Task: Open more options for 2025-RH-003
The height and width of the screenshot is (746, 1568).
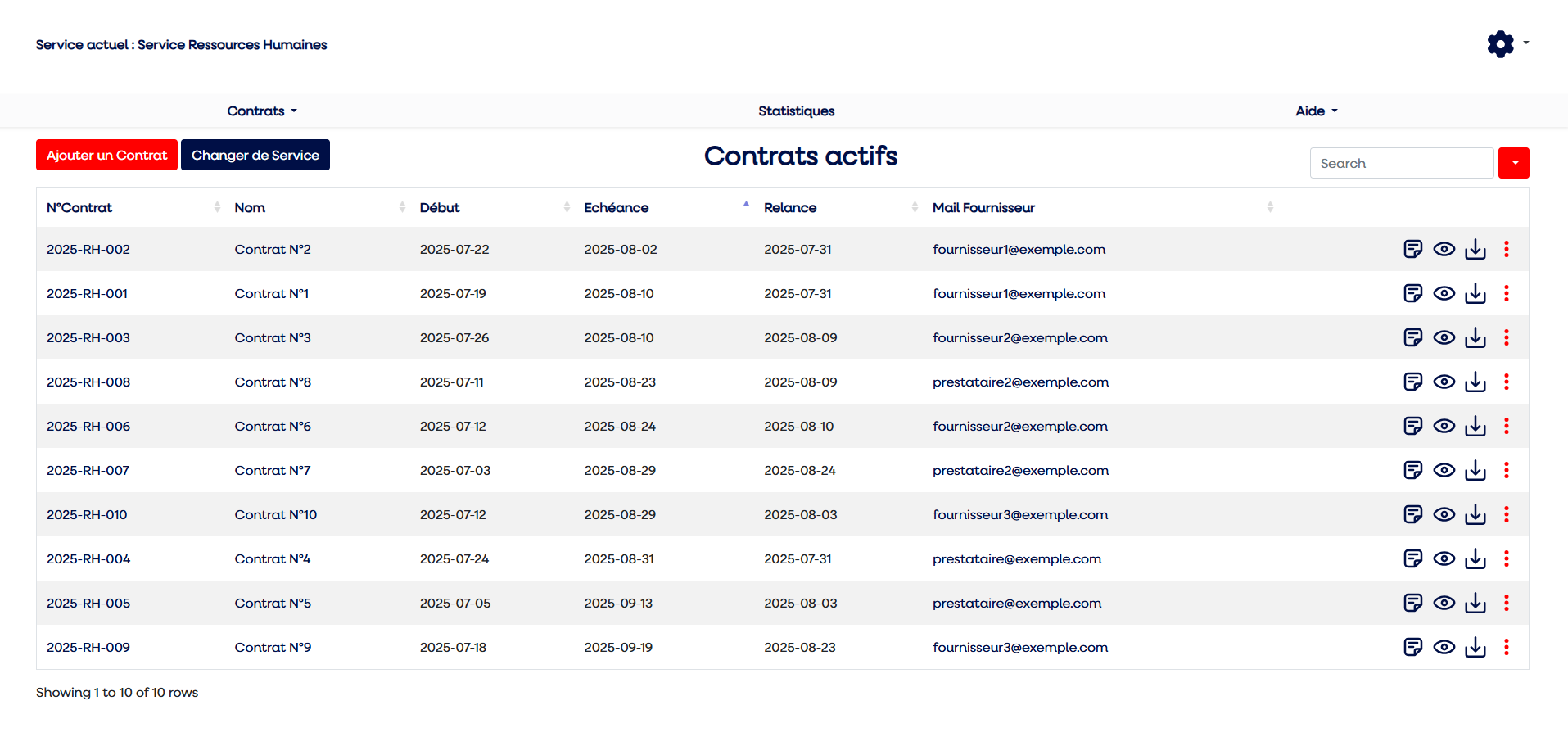Action: coord(1507,337)
